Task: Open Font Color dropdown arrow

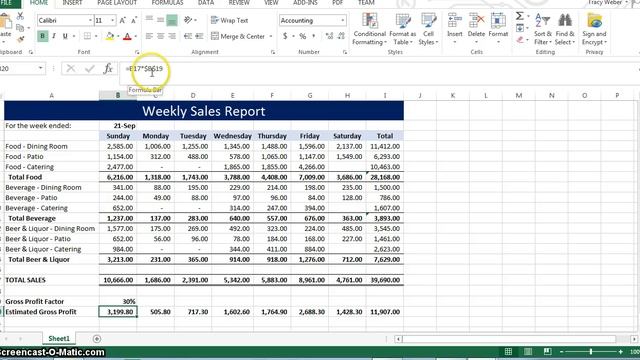Action: click(x=136, y=36)
